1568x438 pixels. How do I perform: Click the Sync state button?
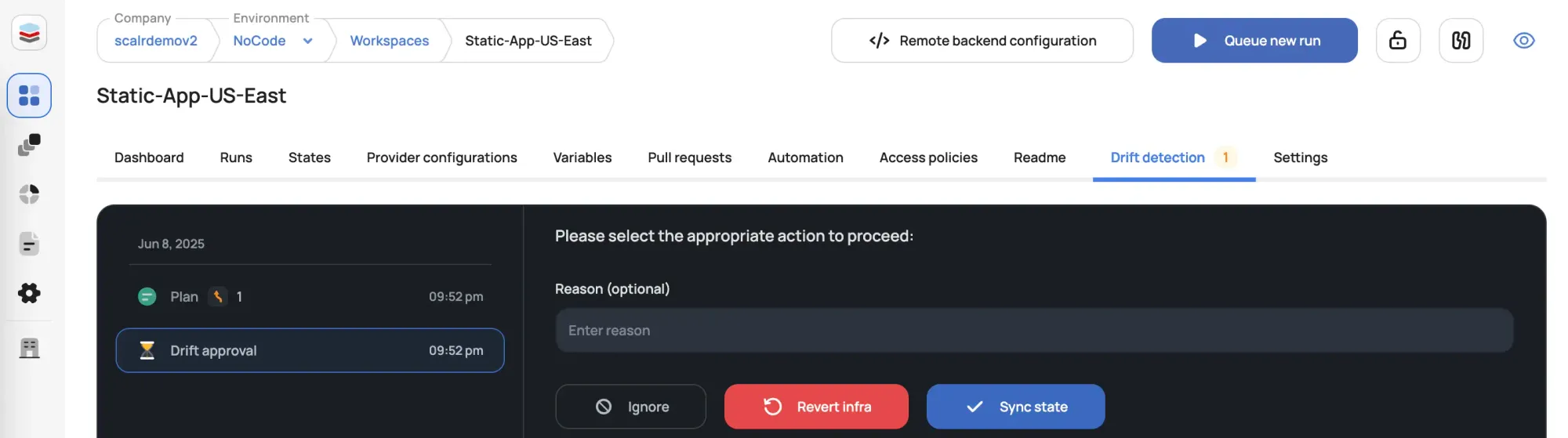1015,407
